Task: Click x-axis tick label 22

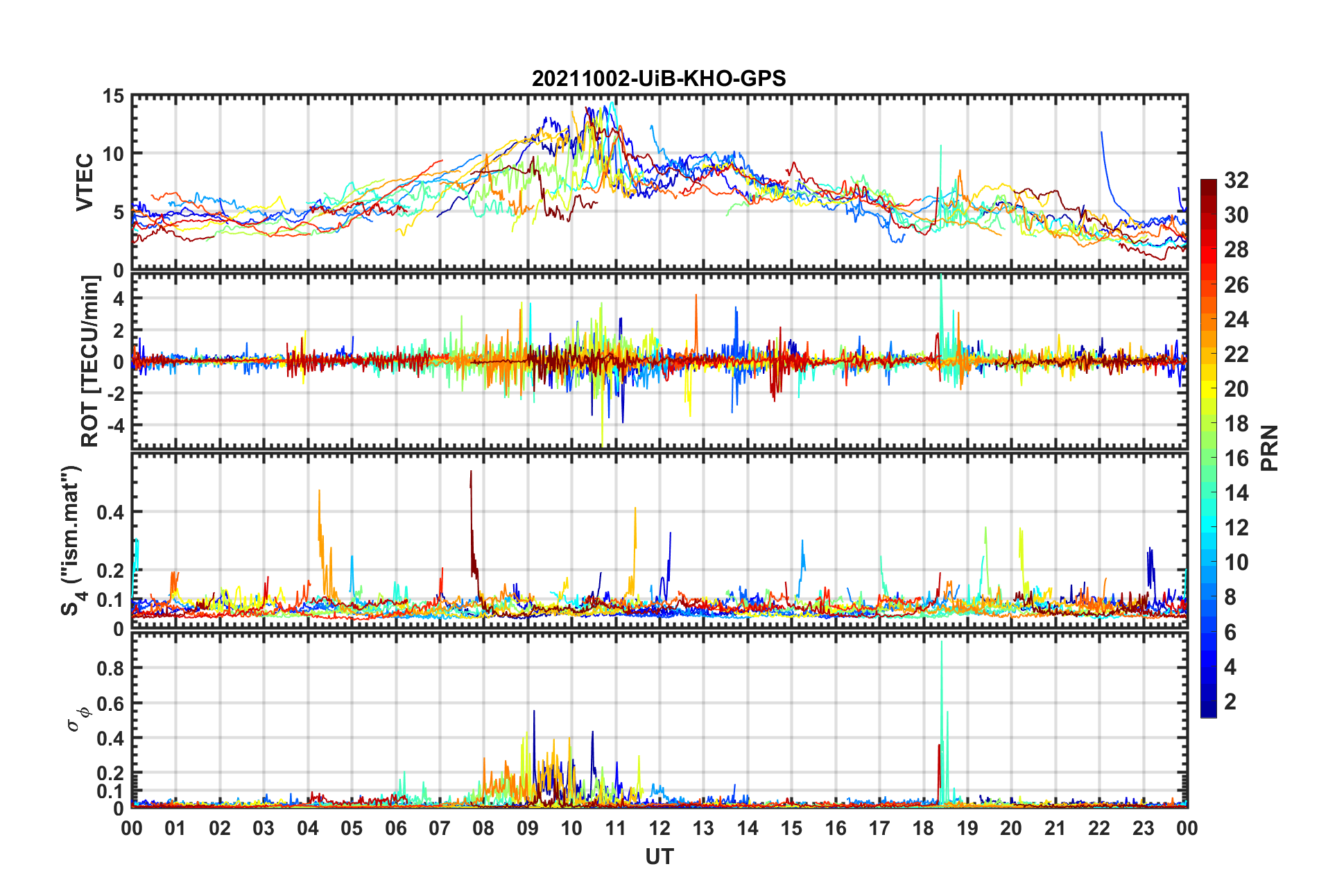Action: (x=1099, y=828)
